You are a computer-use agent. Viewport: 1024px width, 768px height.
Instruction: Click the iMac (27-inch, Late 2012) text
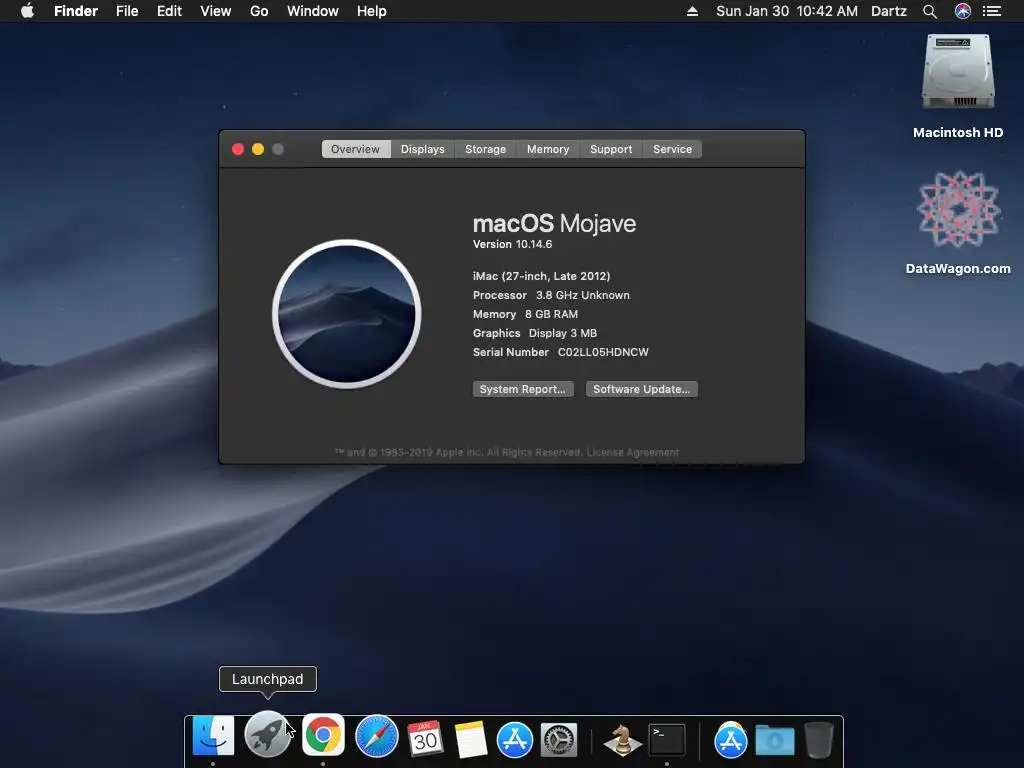[541, 276]
